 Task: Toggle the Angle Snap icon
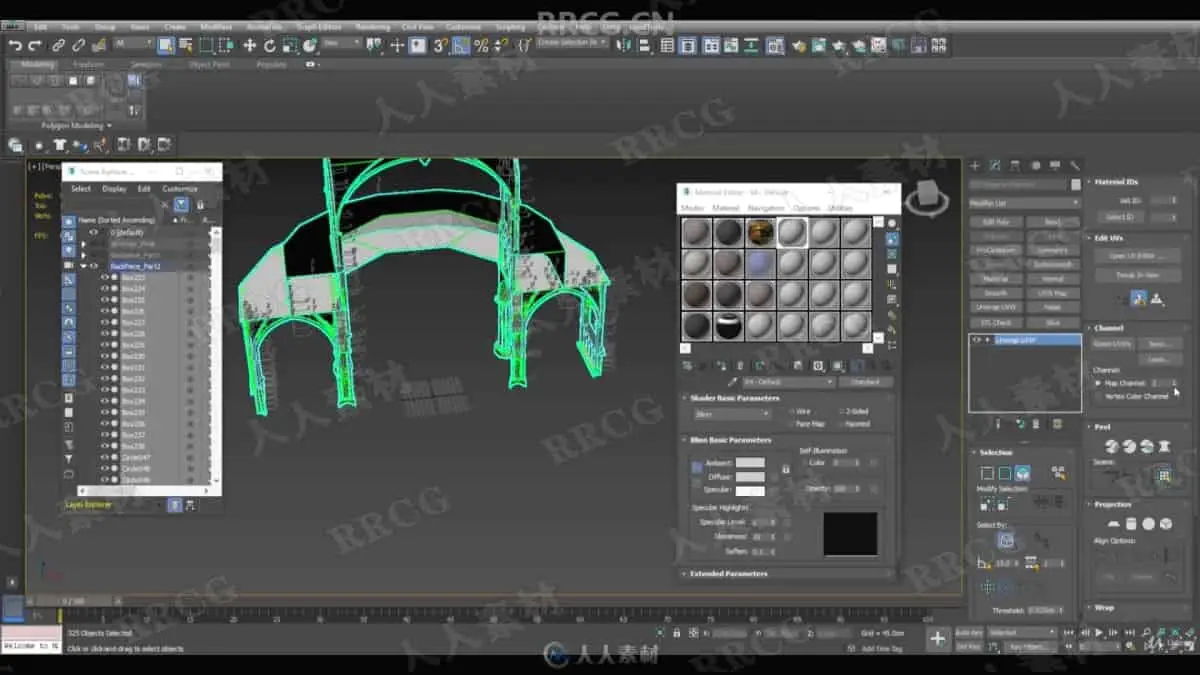(x=460, y=45)
